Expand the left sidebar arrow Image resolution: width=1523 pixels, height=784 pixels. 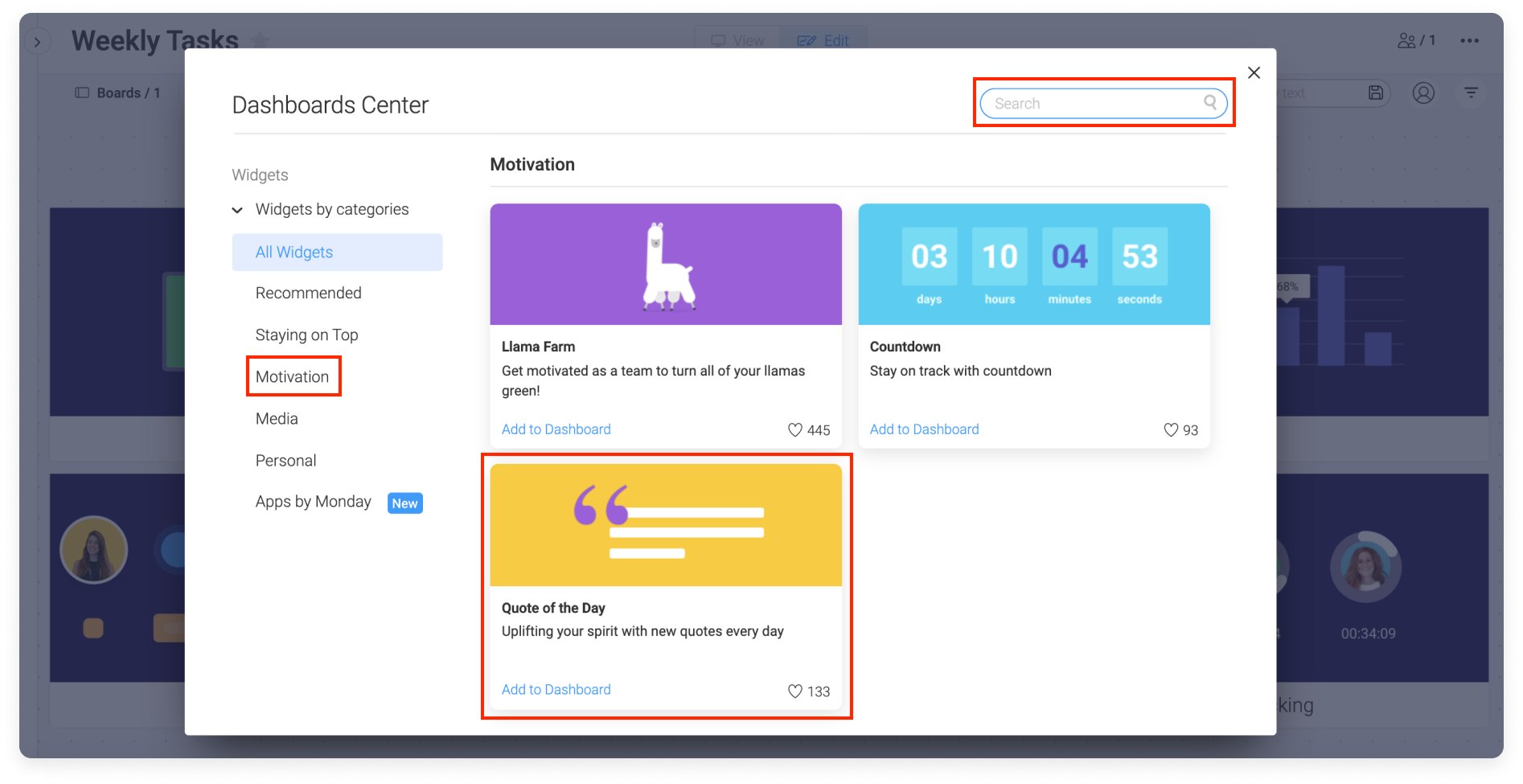[x=37, y=42]
